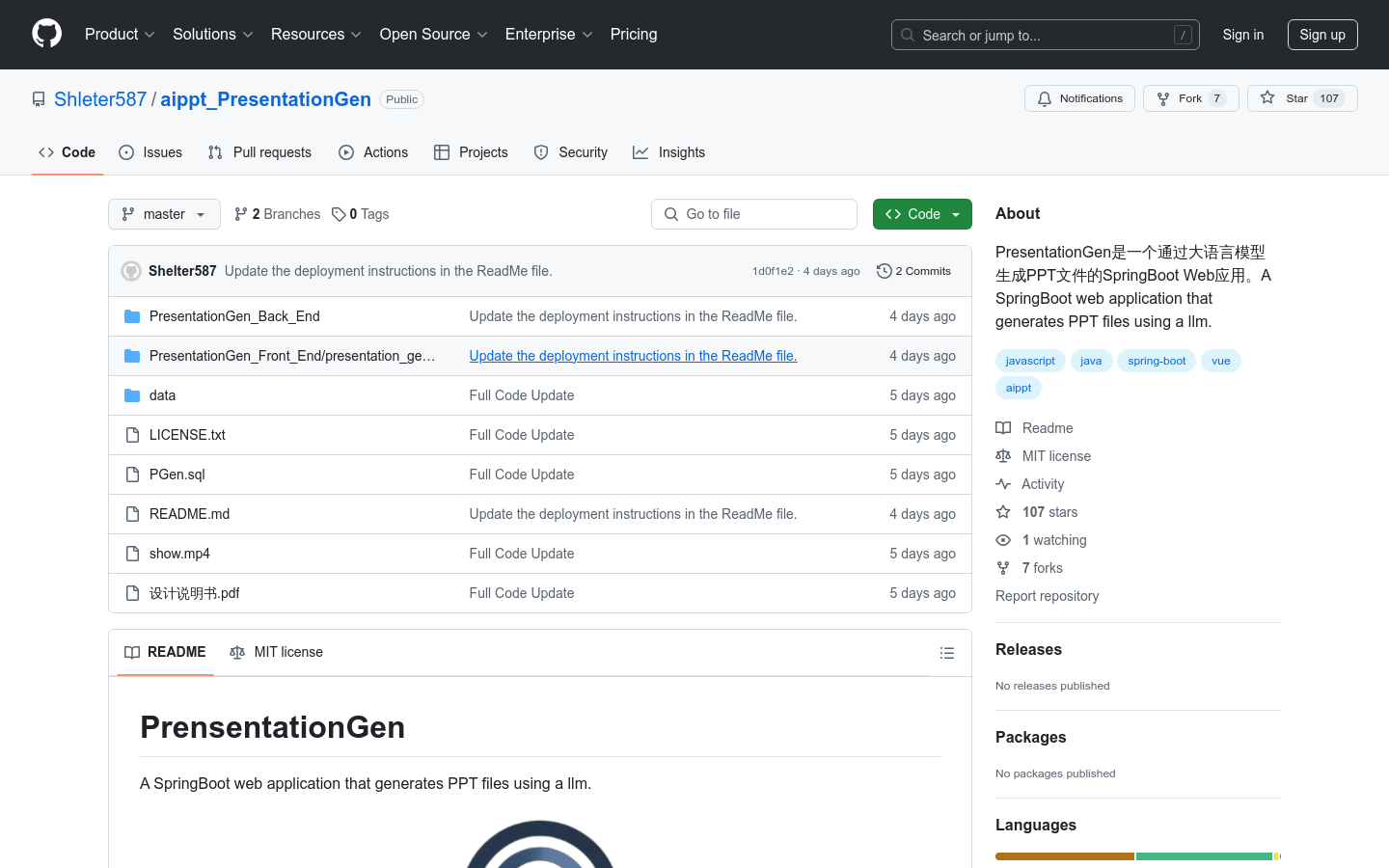Open Report repository link
The width and height of the screenshot is (1389, 868).
pyautogui.click(x=1047, y=596)
